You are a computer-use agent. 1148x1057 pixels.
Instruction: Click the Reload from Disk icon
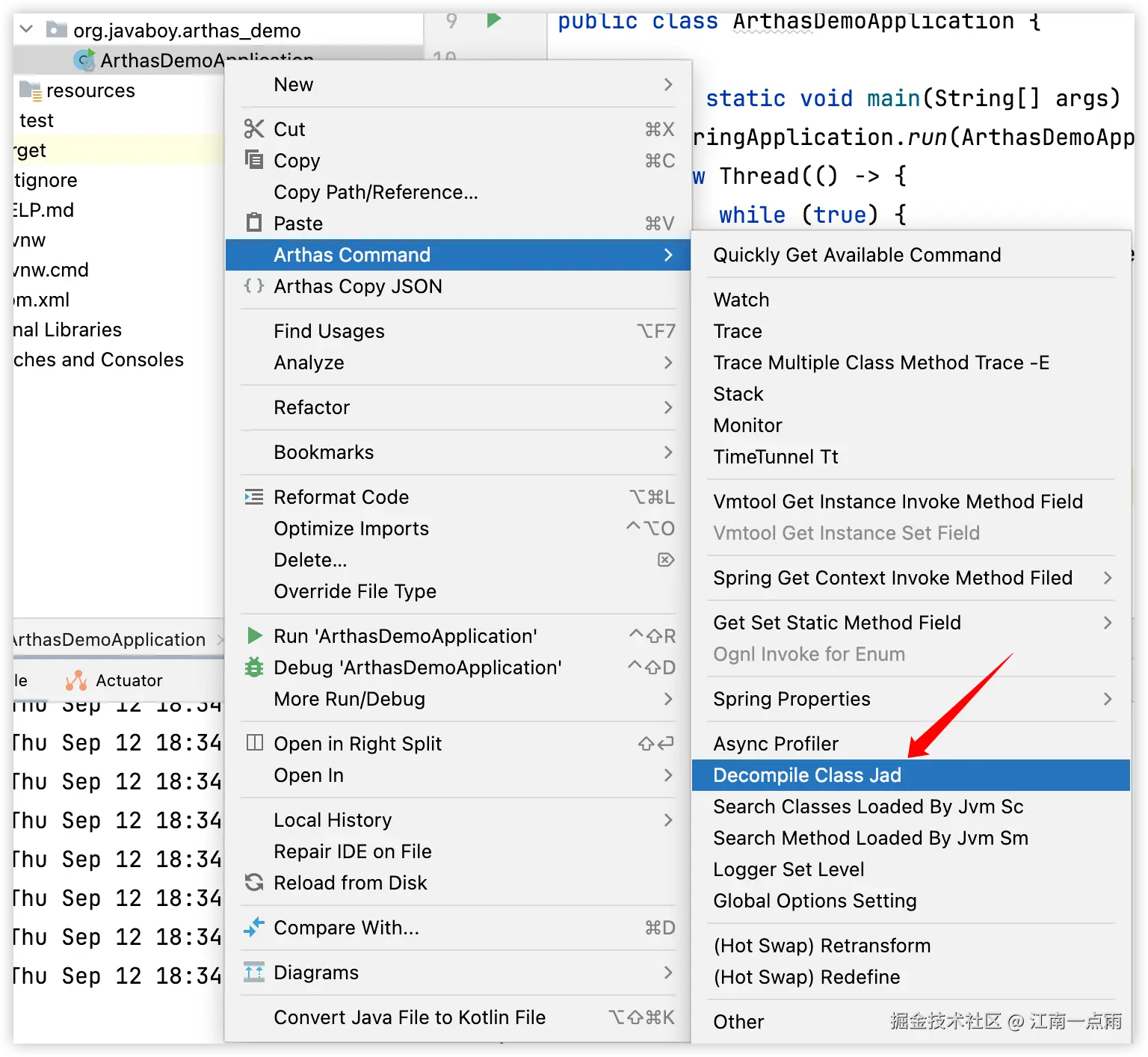click(254, 882)
